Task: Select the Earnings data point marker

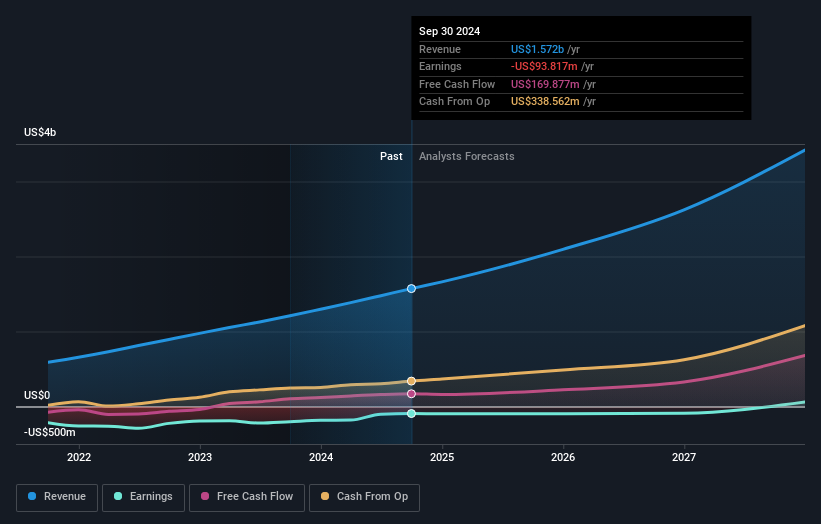Action: pos(412,414)
